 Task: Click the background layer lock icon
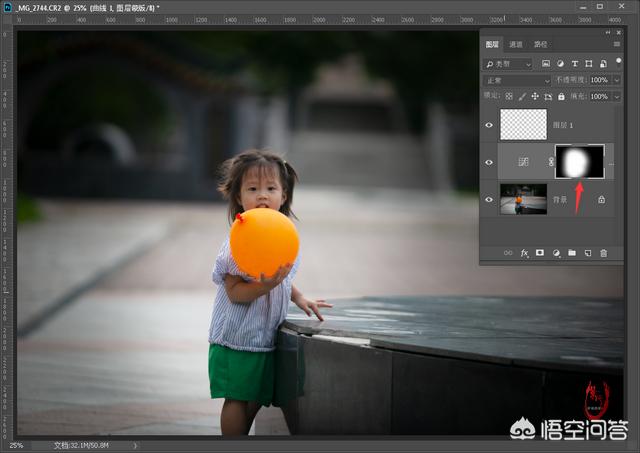click(601, 200)
